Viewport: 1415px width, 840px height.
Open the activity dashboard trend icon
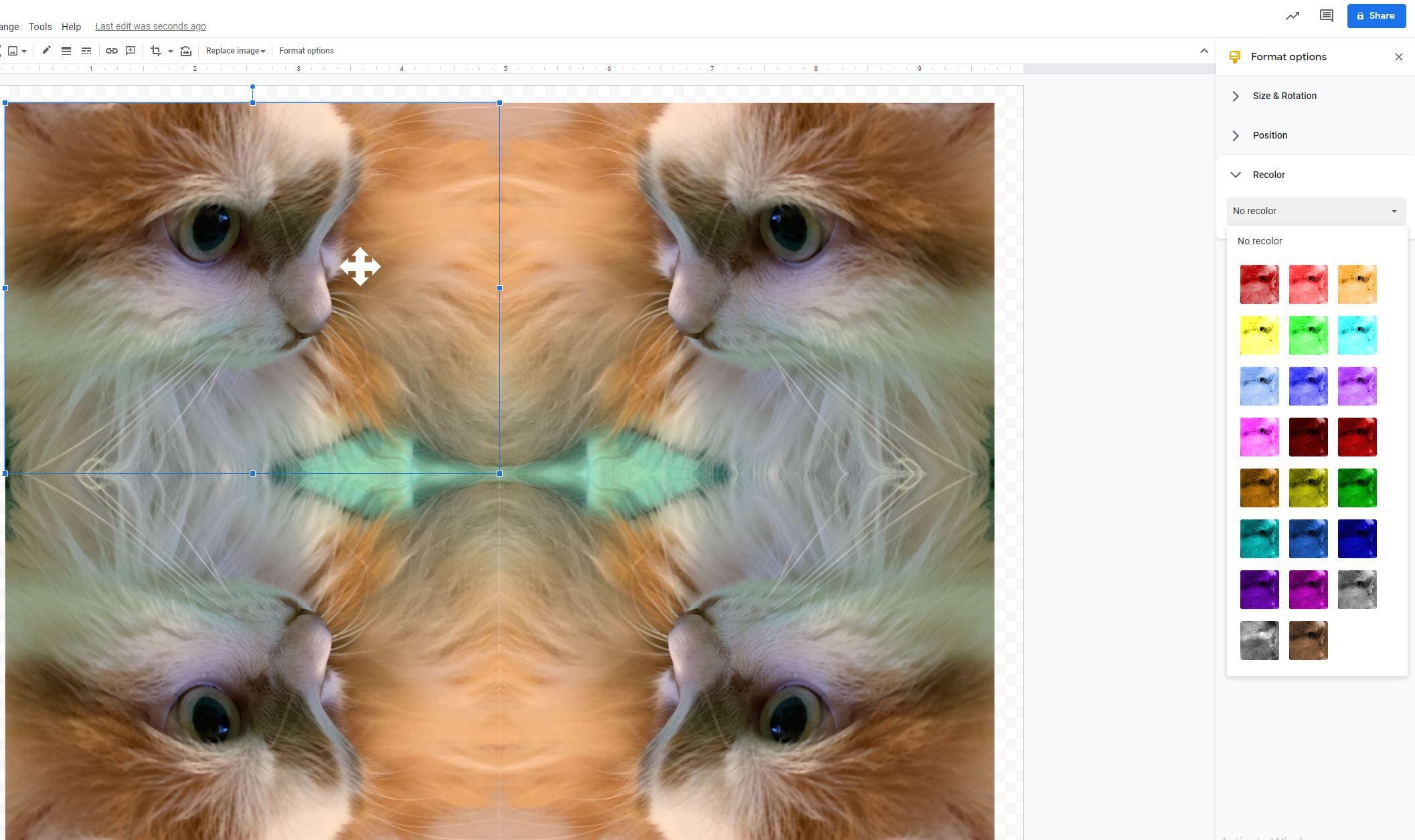point(1293,16)
